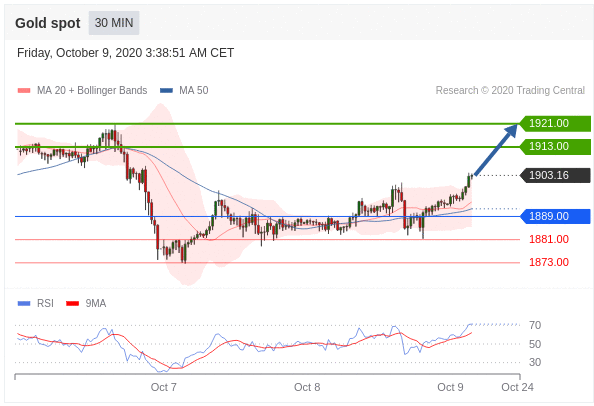Click the Oct 24 date axis label
Screen dimensions: 594x406
click(517, 387)
